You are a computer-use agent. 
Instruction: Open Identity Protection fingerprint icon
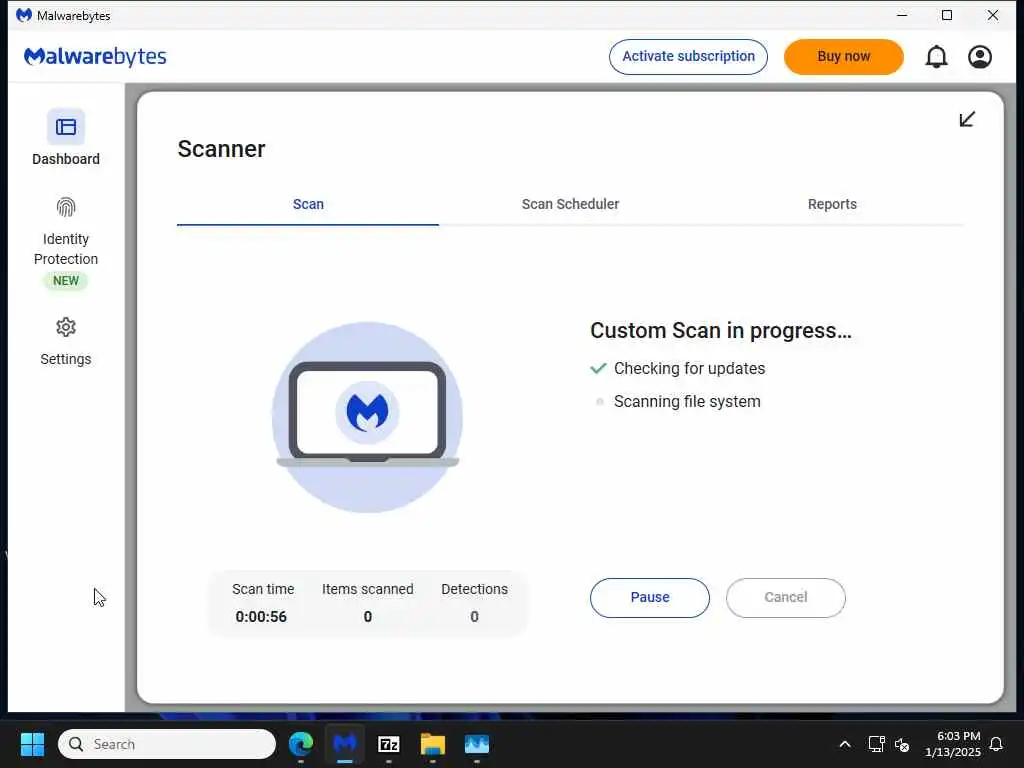pos(65,208)
